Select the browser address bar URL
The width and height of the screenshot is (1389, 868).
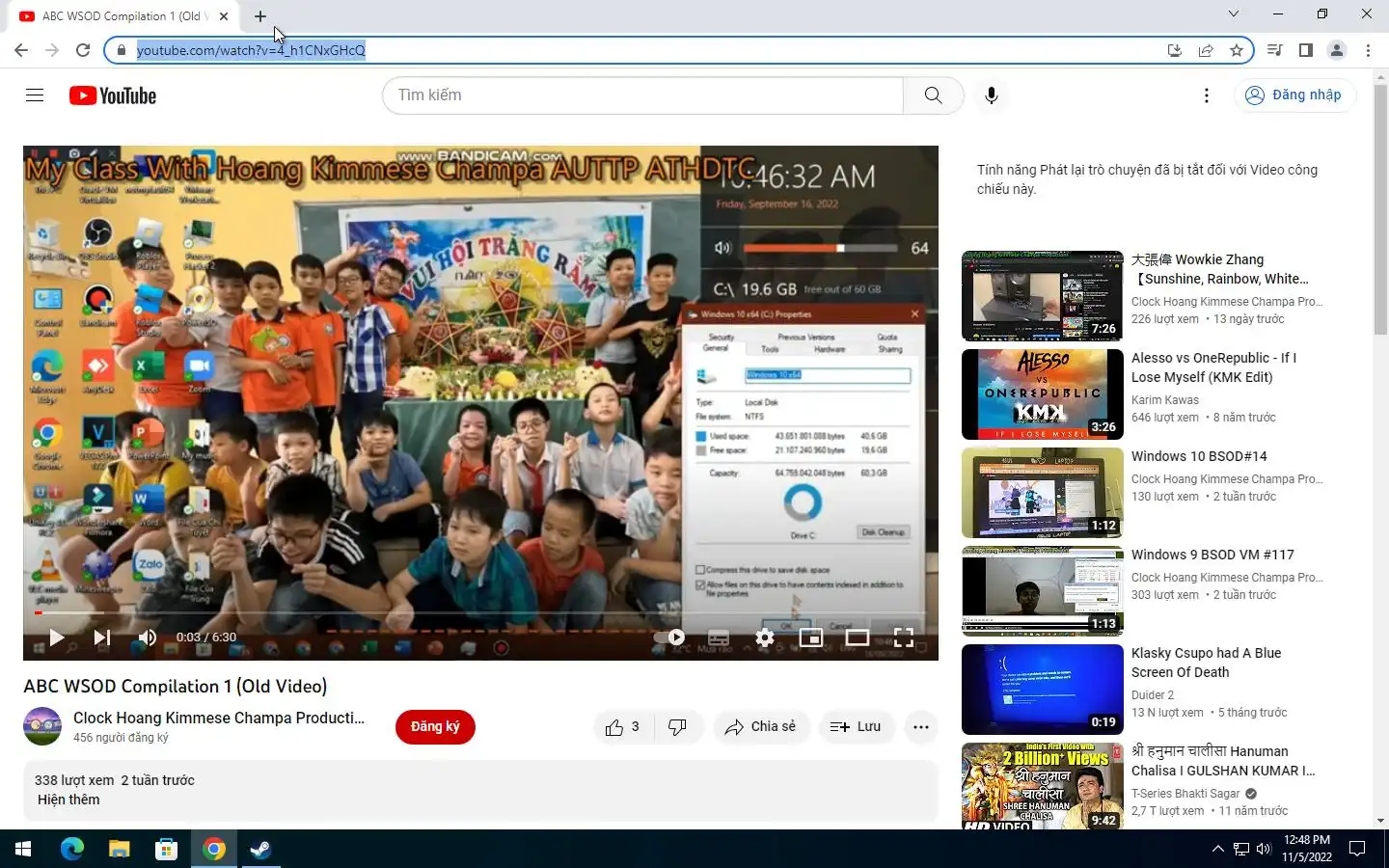point(251,50)
